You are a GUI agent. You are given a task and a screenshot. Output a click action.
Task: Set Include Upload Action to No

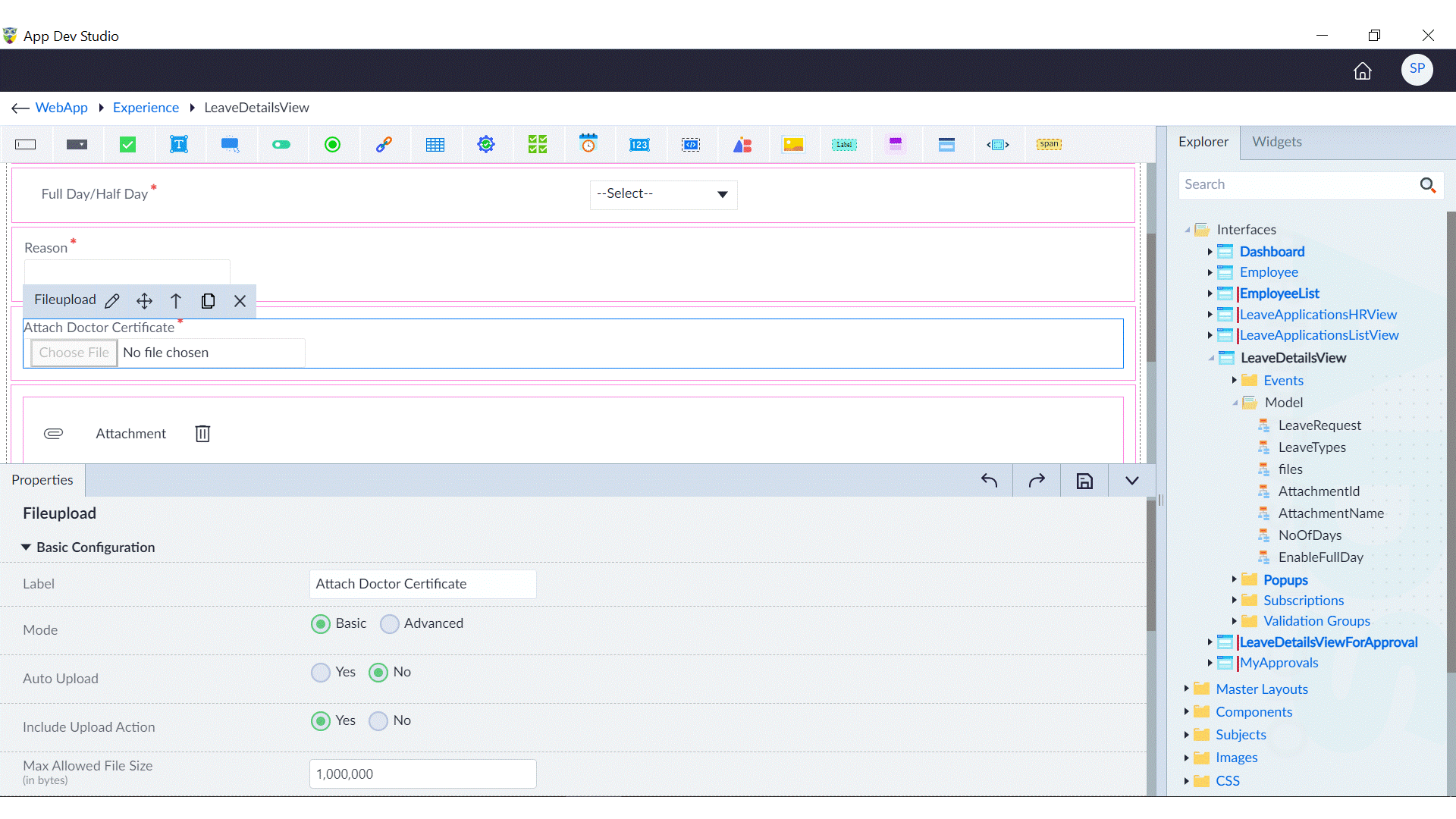click(x=378, y=721)
